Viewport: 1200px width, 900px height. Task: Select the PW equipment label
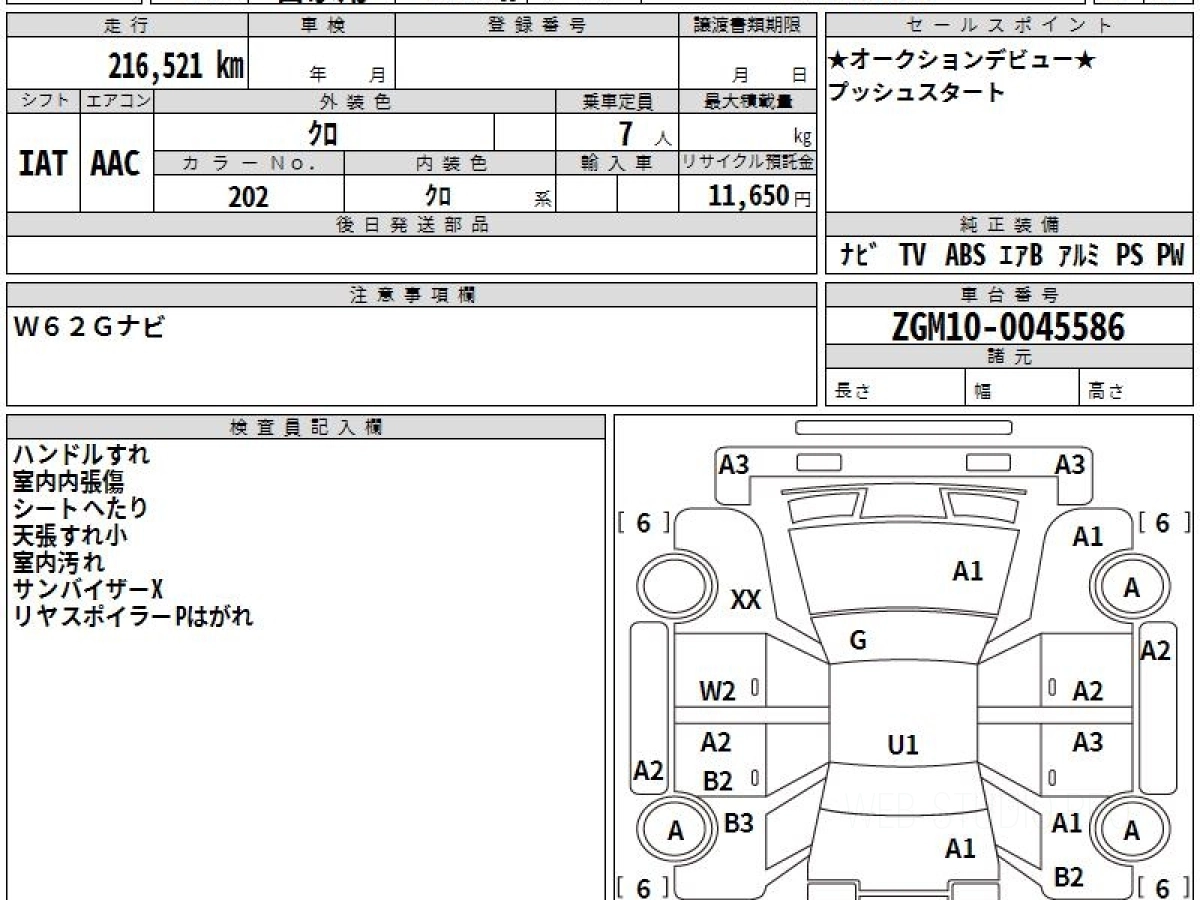(x=1170, y=256)
